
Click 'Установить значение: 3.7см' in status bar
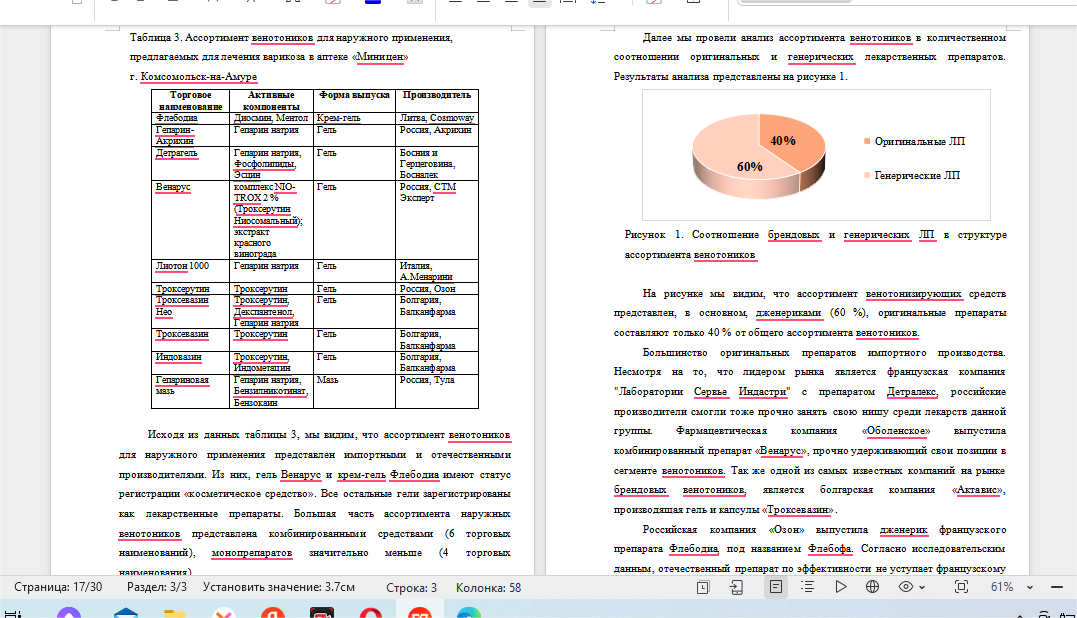pyautogui.click(x=279, y=587)
